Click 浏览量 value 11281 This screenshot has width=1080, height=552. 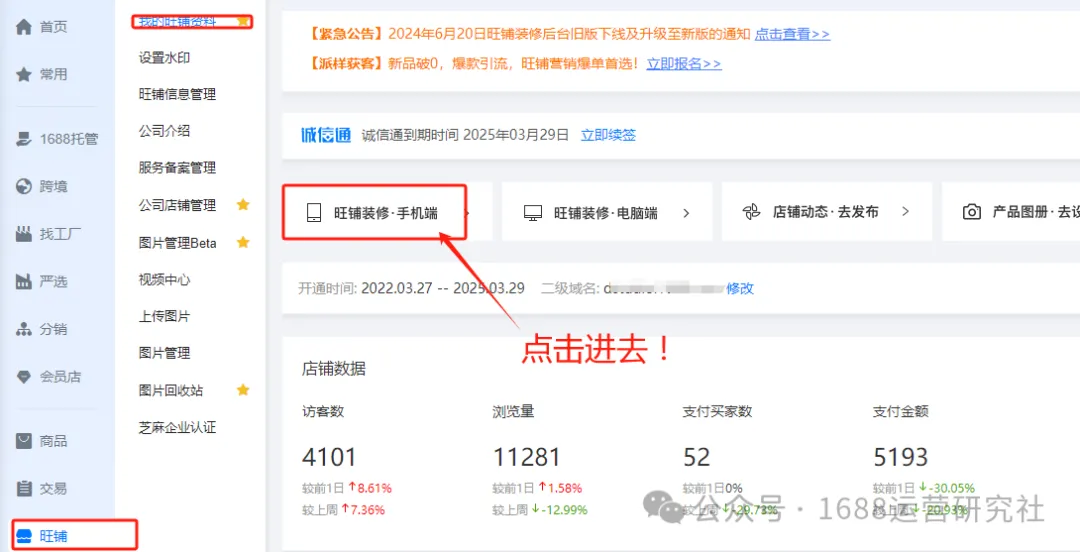coord(526,457)
